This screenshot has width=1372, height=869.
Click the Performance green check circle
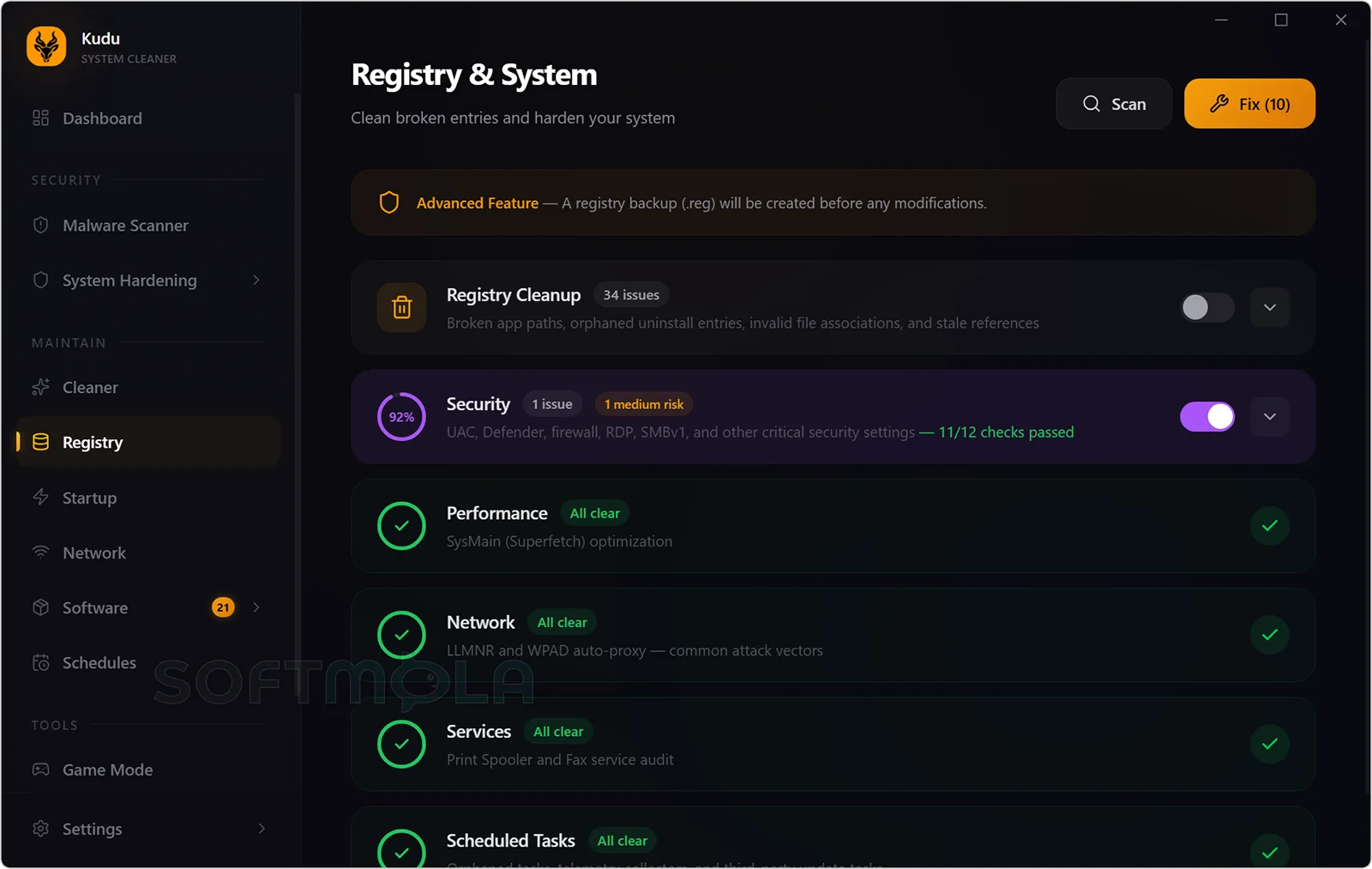tap(401, 526)
